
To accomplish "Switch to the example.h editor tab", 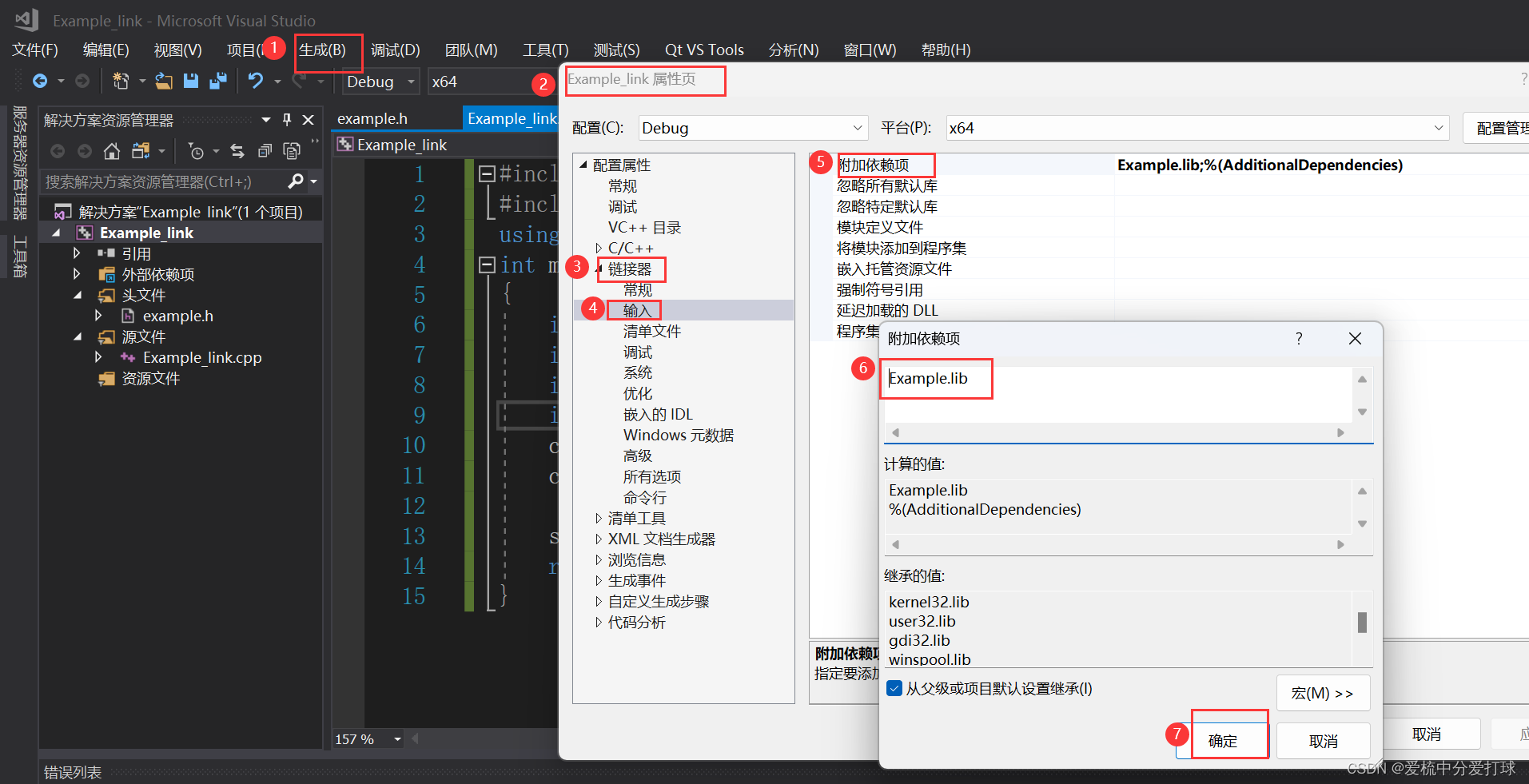I will [x=372, y=118].
